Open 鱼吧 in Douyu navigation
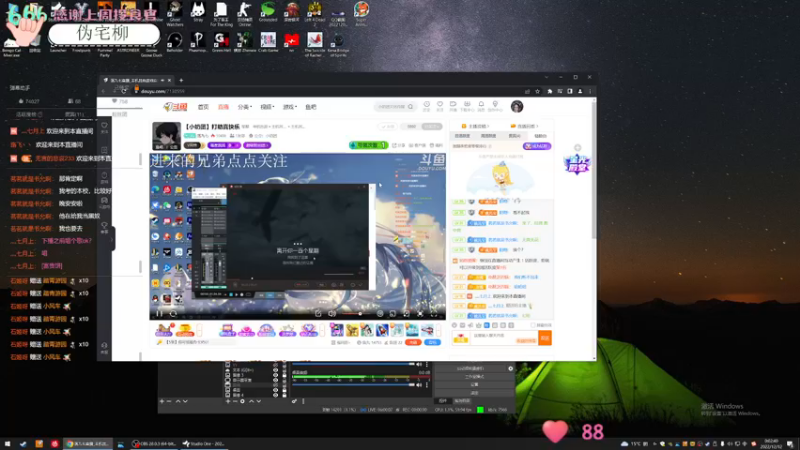Screen dimensions: 800x450 (x=310, y=107)
